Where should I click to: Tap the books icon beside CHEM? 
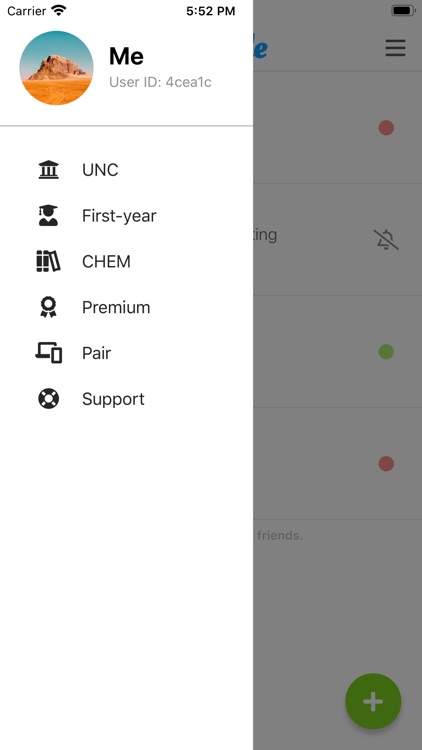[48, 261]
